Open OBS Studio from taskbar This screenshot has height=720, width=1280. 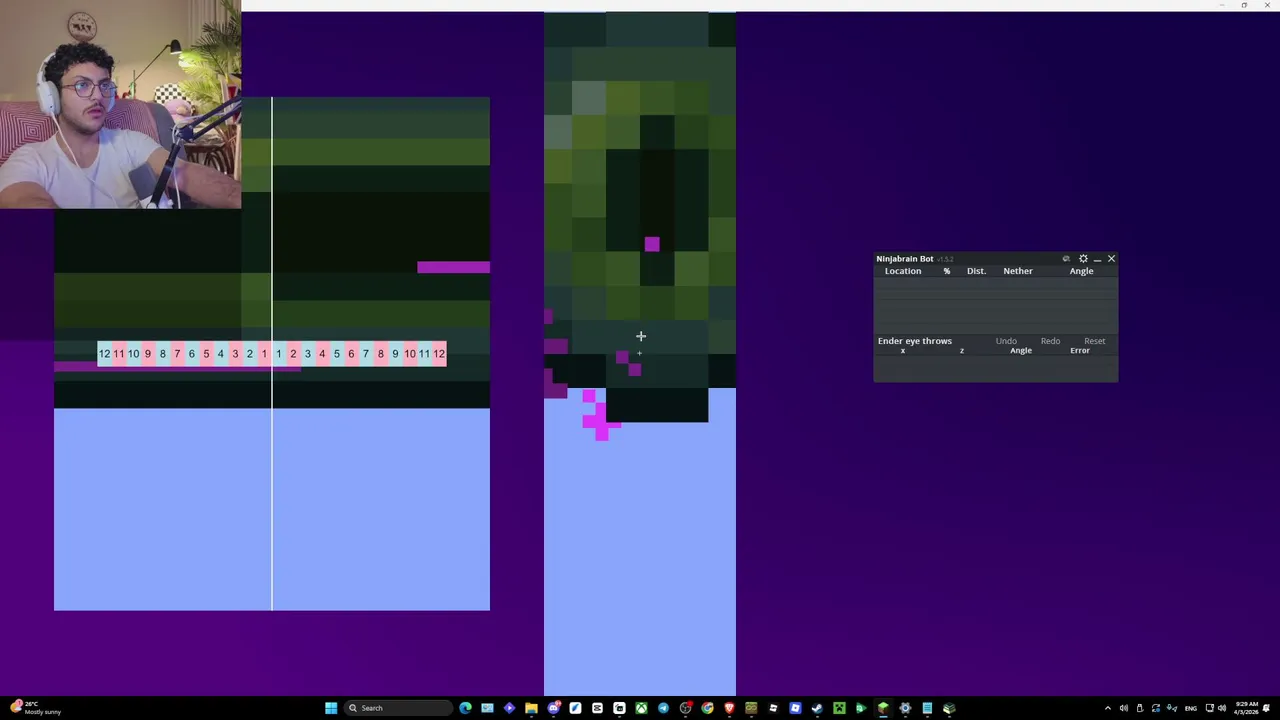[685, 708]
